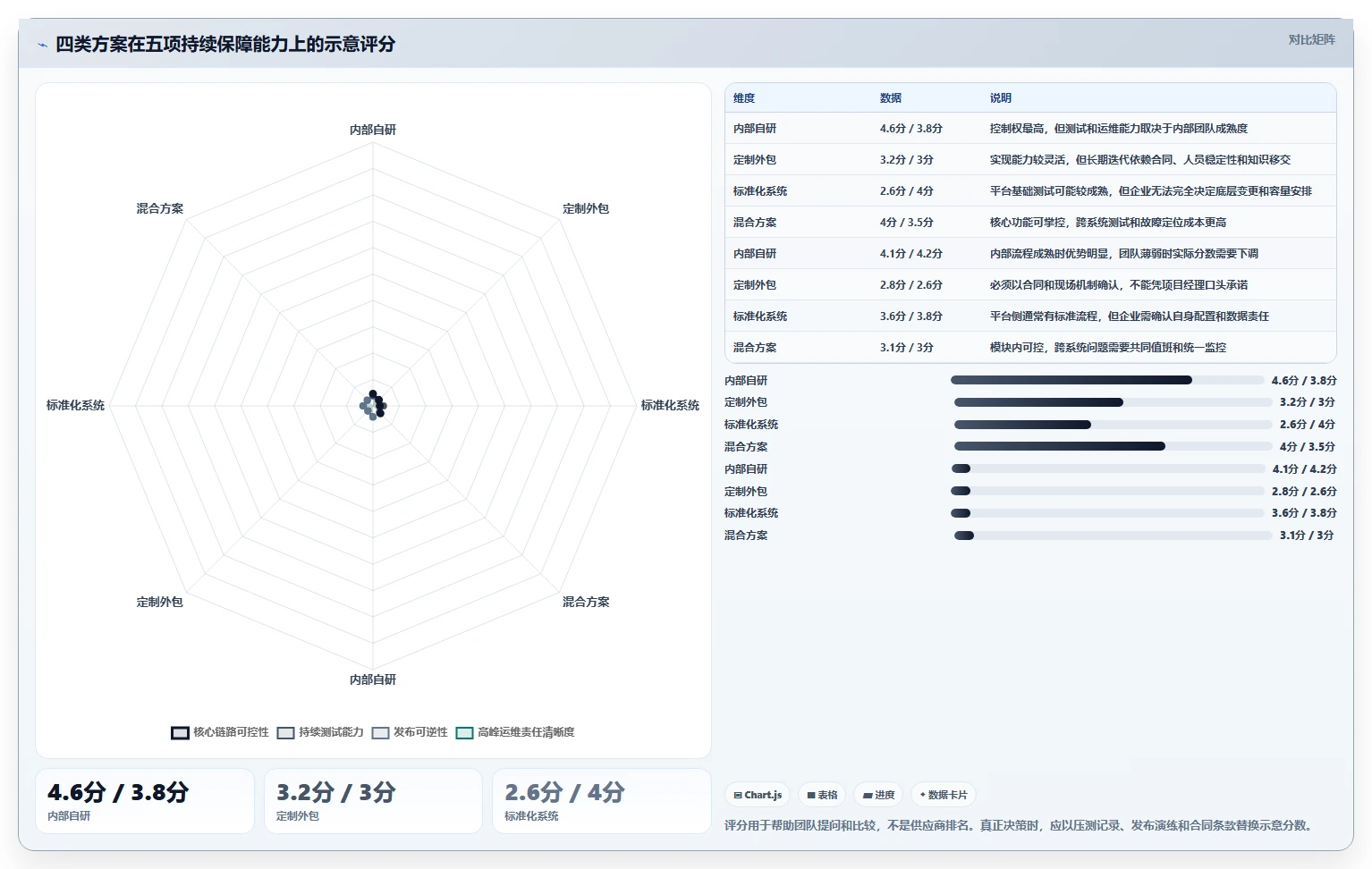
Task: Click 内部自研 in the table row with 4.1分 / 4.2分
Action: click(x=755, y=254)
